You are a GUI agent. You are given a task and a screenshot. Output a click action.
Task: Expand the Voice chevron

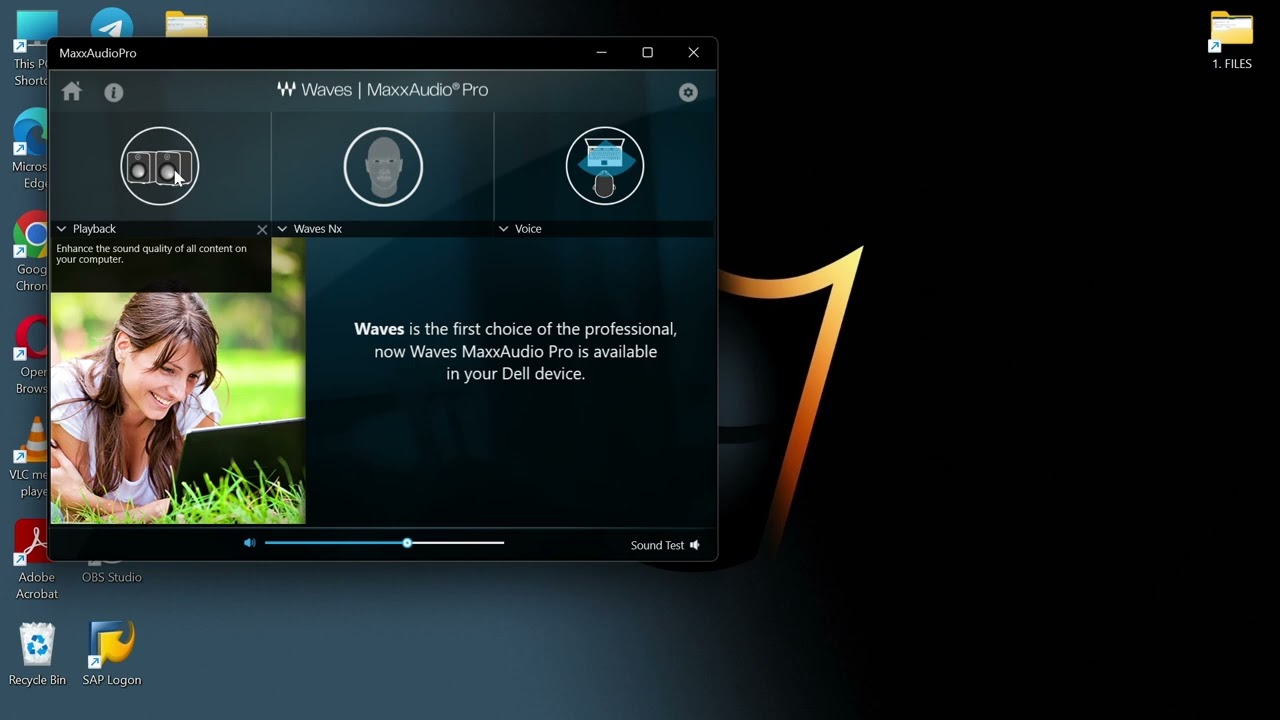point(504,229)
